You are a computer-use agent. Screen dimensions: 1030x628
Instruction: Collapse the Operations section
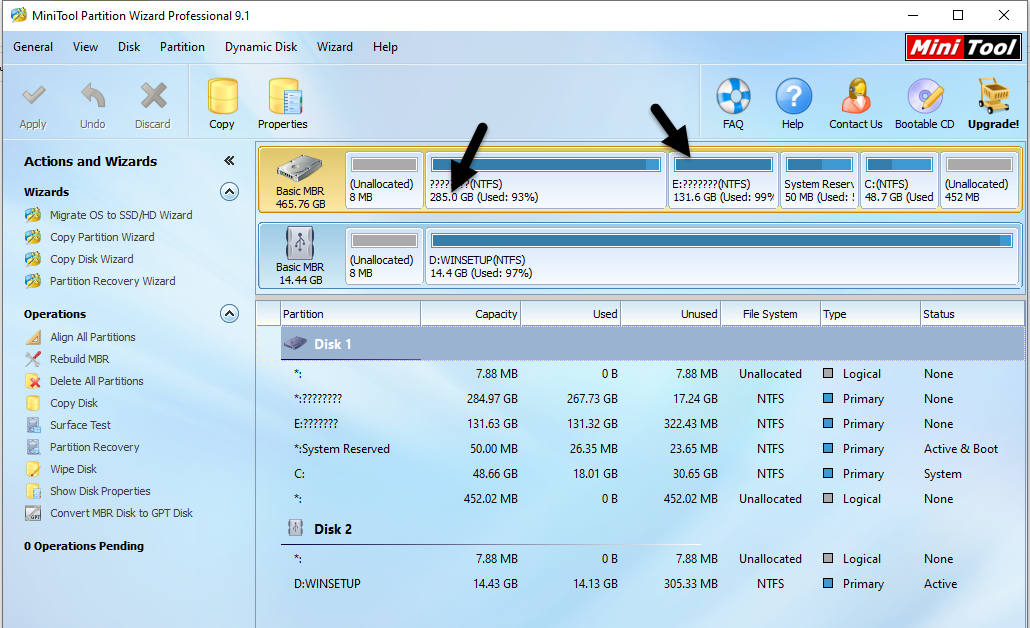(229, 314)
